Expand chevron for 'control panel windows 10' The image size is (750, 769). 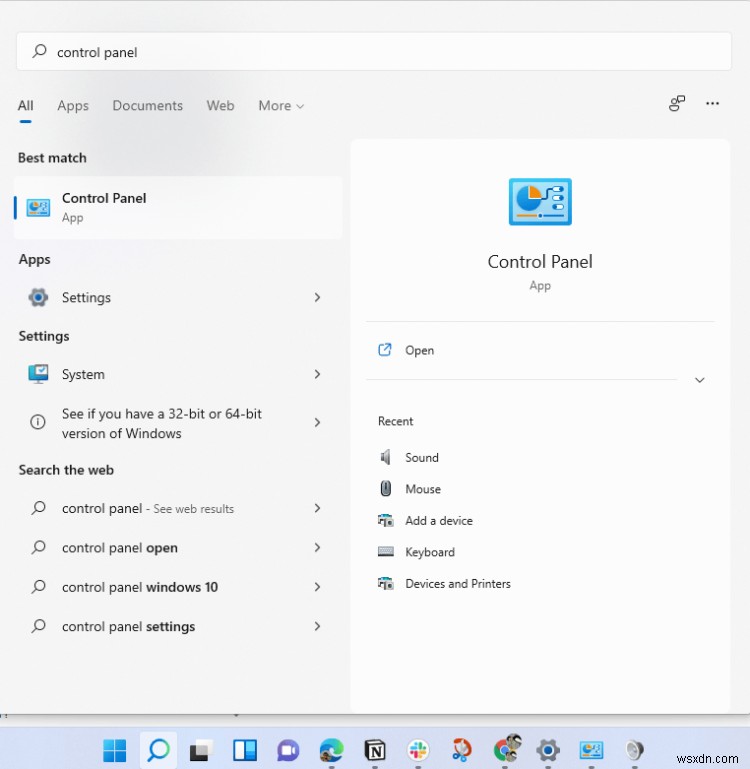coord(317,587)
